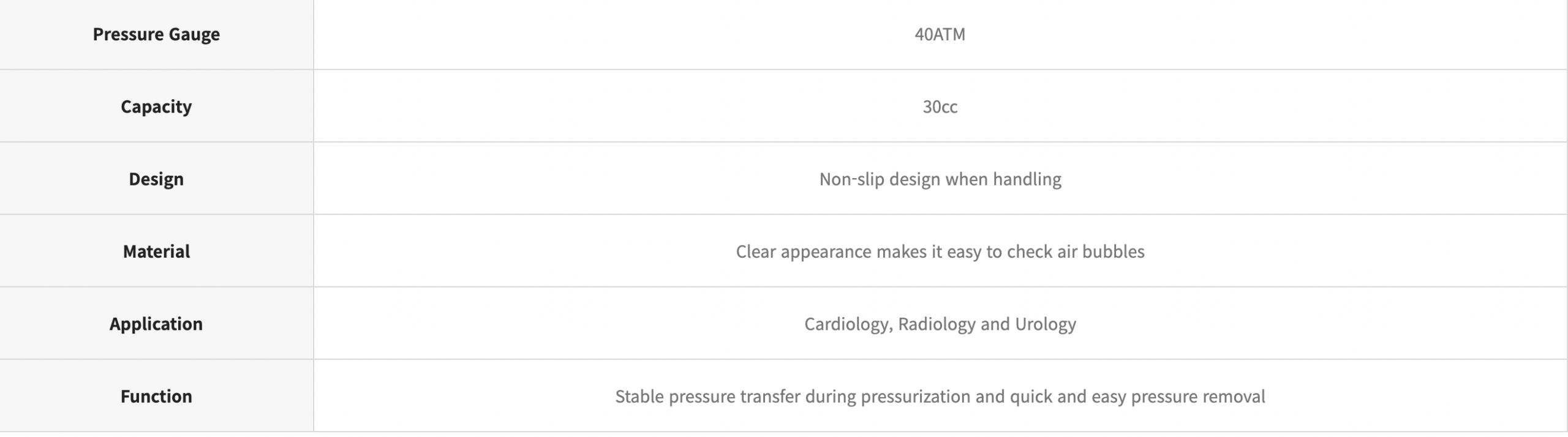This screenshot has height=437, width=1568.
Task: Click the word Cardiology
Action: pos(846,324)
